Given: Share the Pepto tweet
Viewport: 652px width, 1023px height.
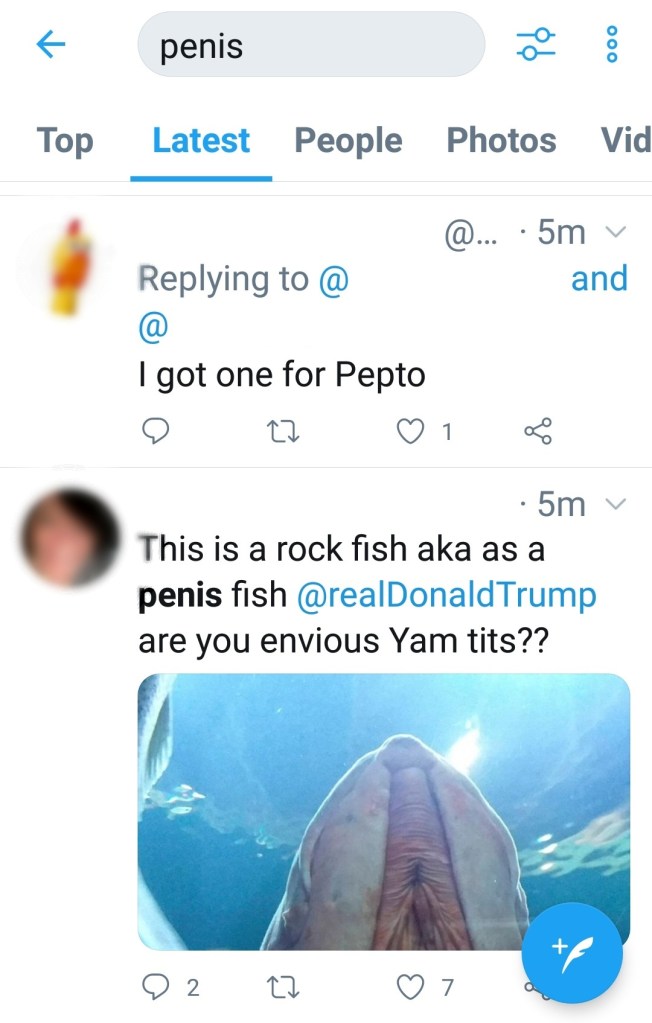Looking at the screenshot, I should click(x=538, y=431).
